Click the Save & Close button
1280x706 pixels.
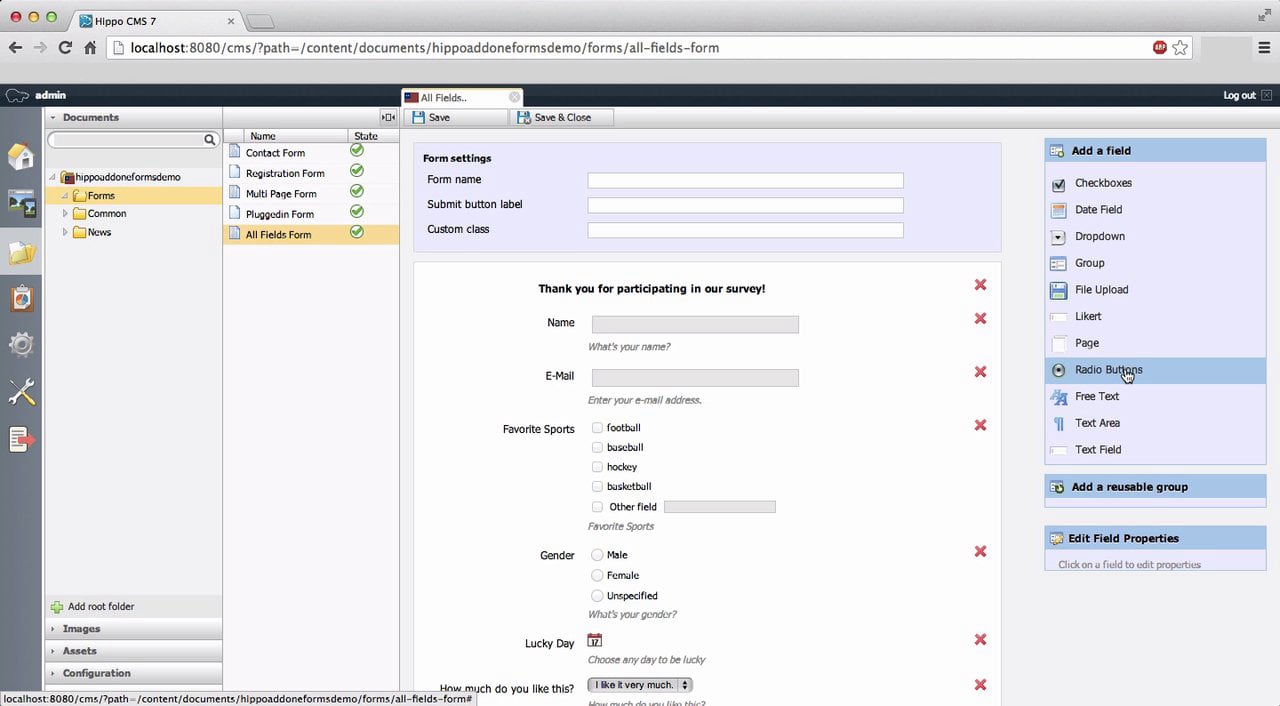click(561, 117)
